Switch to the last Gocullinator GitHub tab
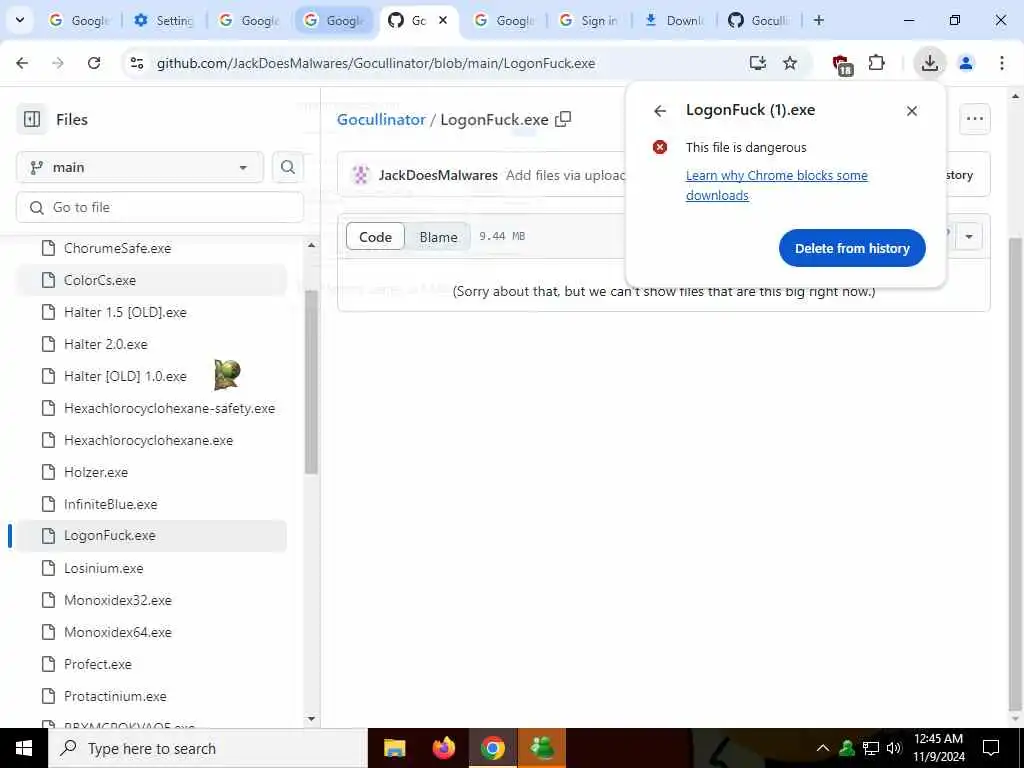This screenshot has width=1024, height=768. point(758,20)
